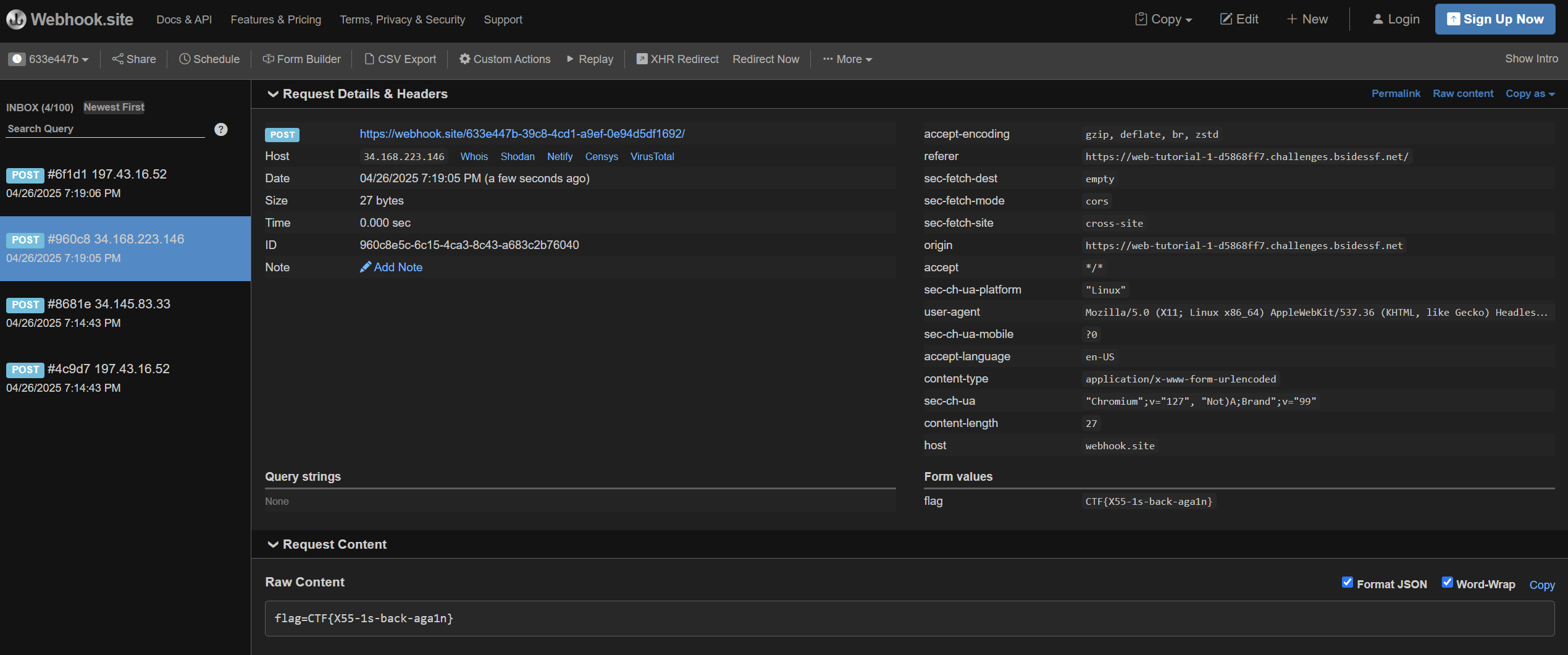Screen dimensions: 1568x655
Task: Click the POST method badge in details
Action: click(x=282, y=135)
